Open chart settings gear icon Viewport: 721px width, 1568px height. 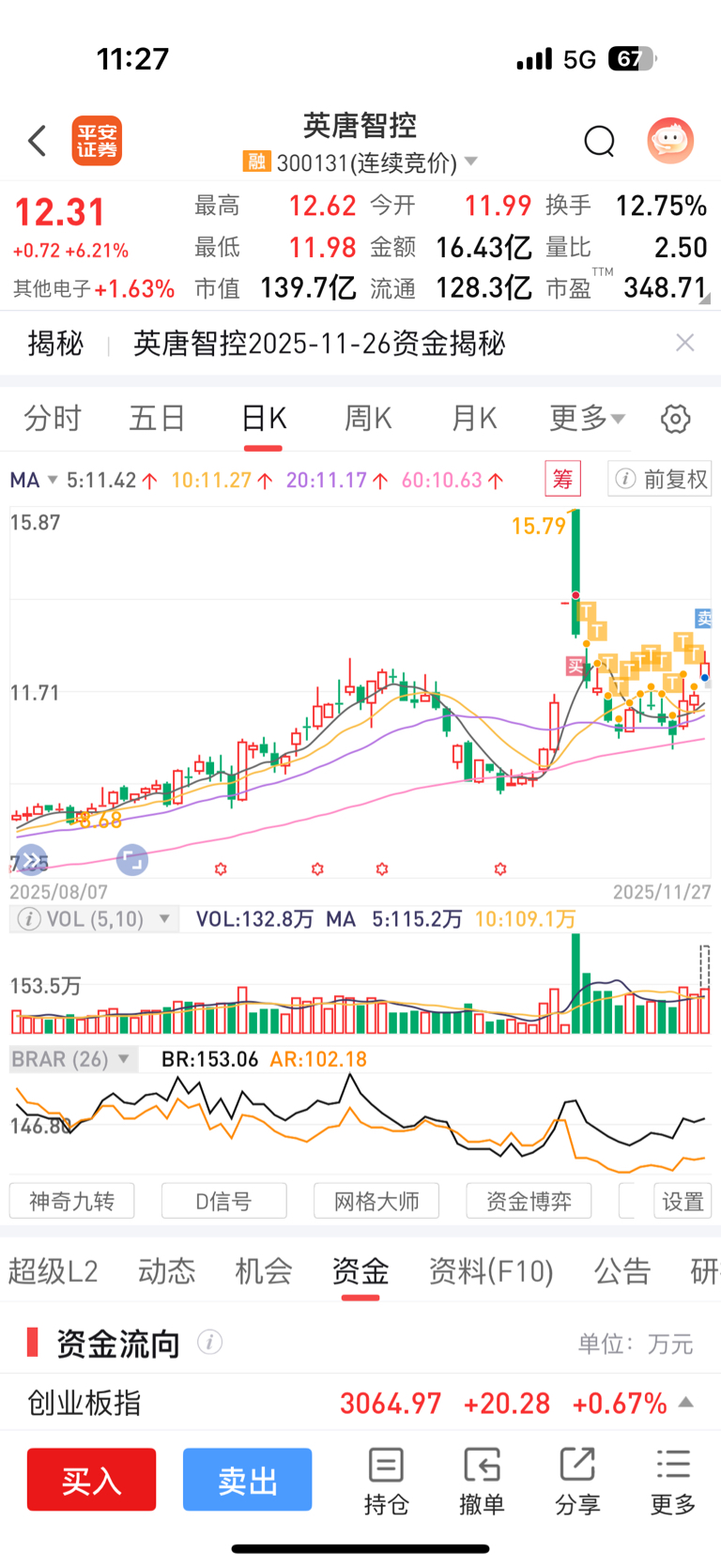point(676,419)
